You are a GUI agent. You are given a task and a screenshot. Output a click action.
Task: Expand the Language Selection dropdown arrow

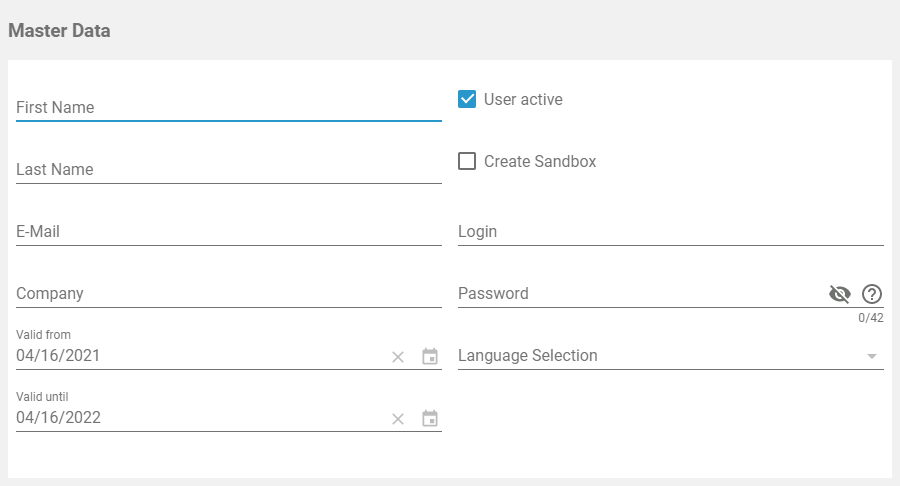[871, 356]
